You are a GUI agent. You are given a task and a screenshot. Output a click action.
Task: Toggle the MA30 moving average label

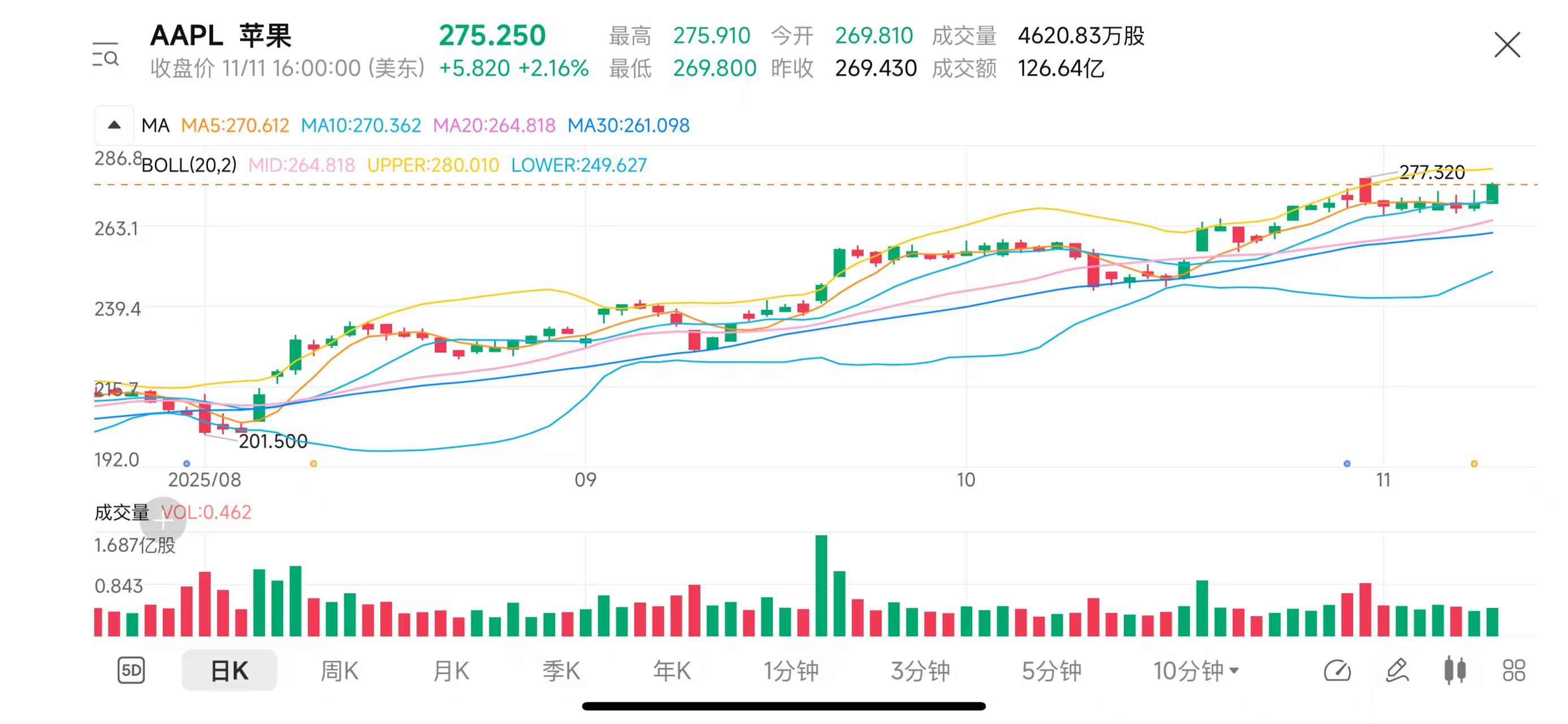pyautogui.click(x=628, y=126)
